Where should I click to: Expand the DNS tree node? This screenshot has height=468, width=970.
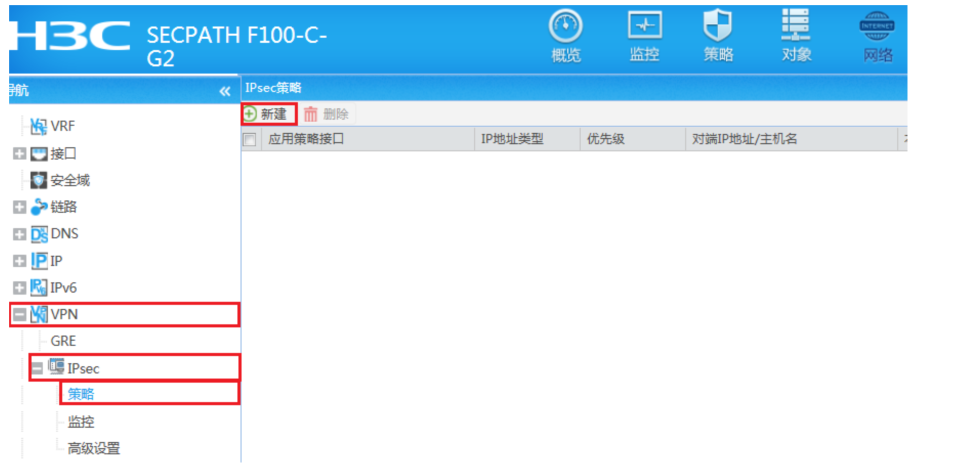[20, 234]
